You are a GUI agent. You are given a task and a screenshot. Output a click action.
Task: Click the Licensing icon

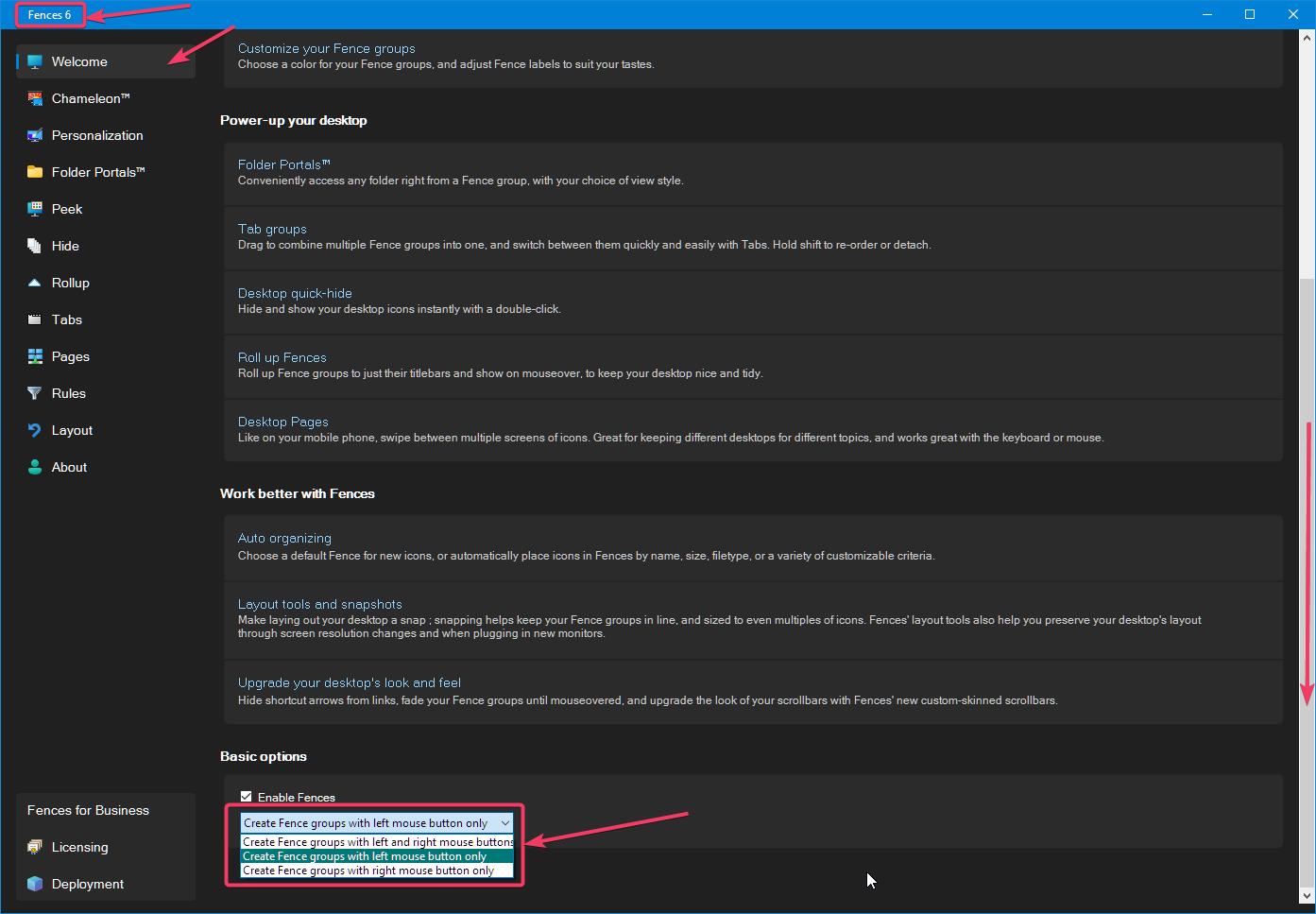(35, 847)
